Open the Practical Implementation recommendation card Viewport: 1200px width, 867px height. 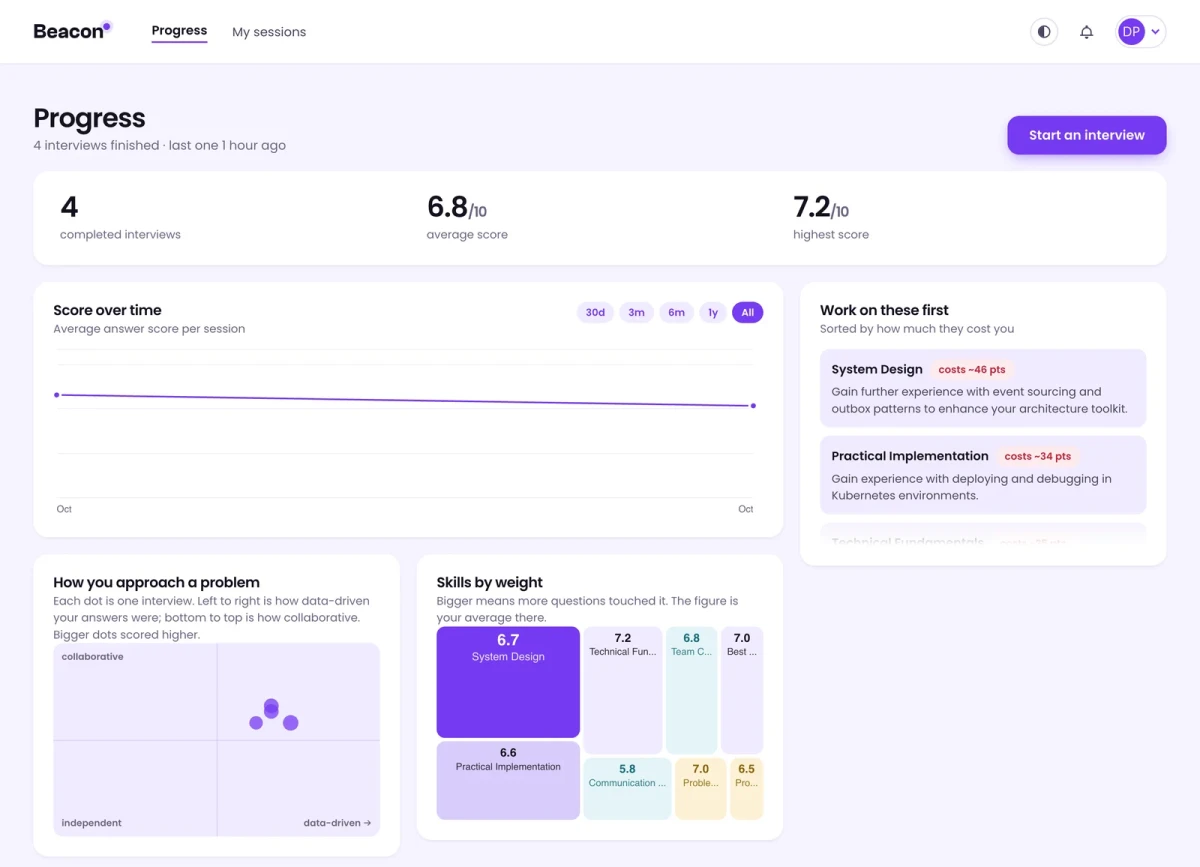pyautogui.click(x=983, y=475)
